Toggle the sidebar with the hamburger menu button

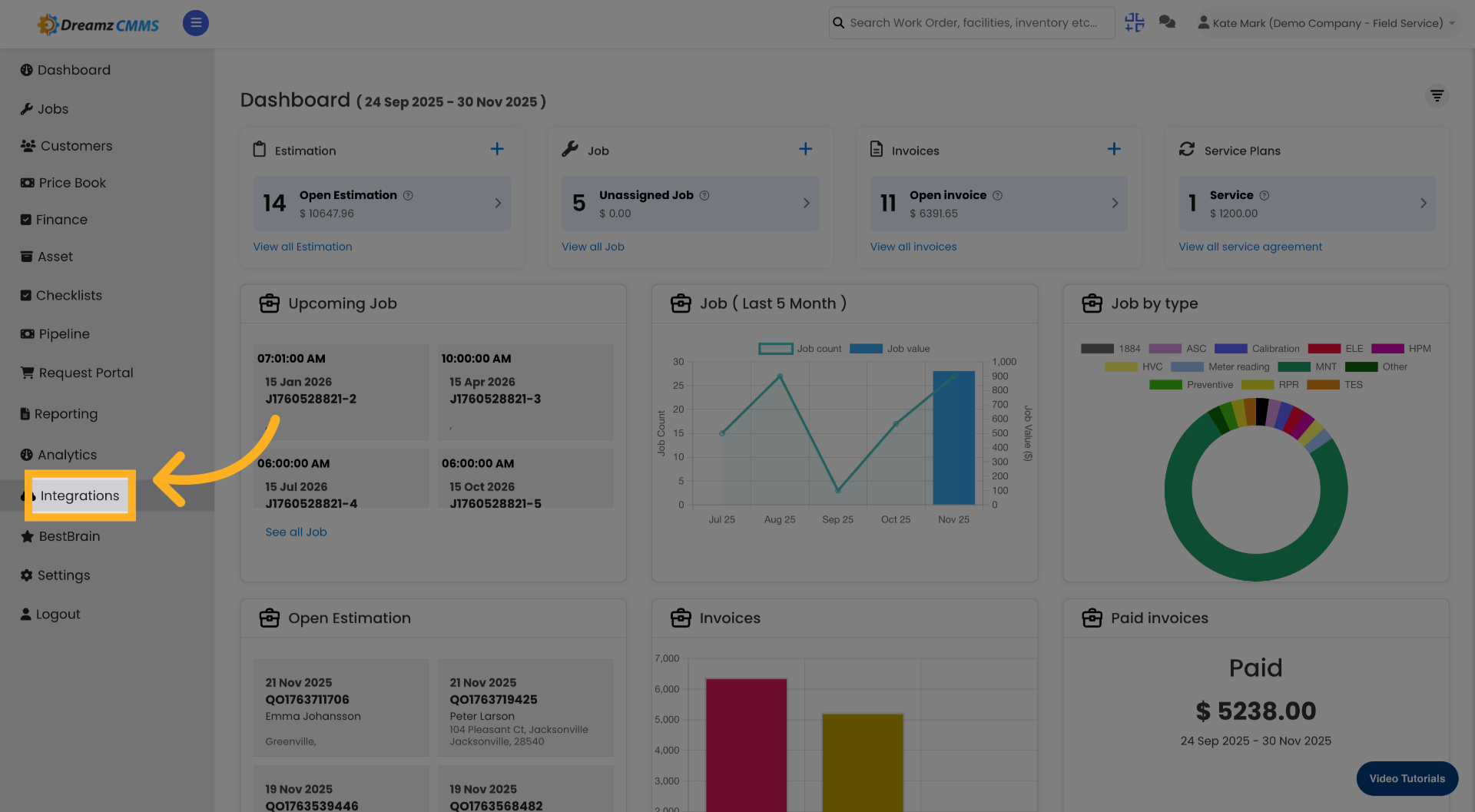tap(195, 23)
